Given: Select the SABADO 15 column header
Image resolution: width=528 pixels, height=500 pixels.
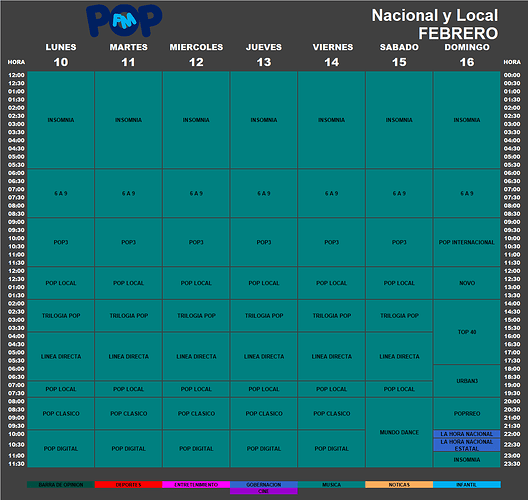Looking at the screenshot, I should tap(399, 55).
